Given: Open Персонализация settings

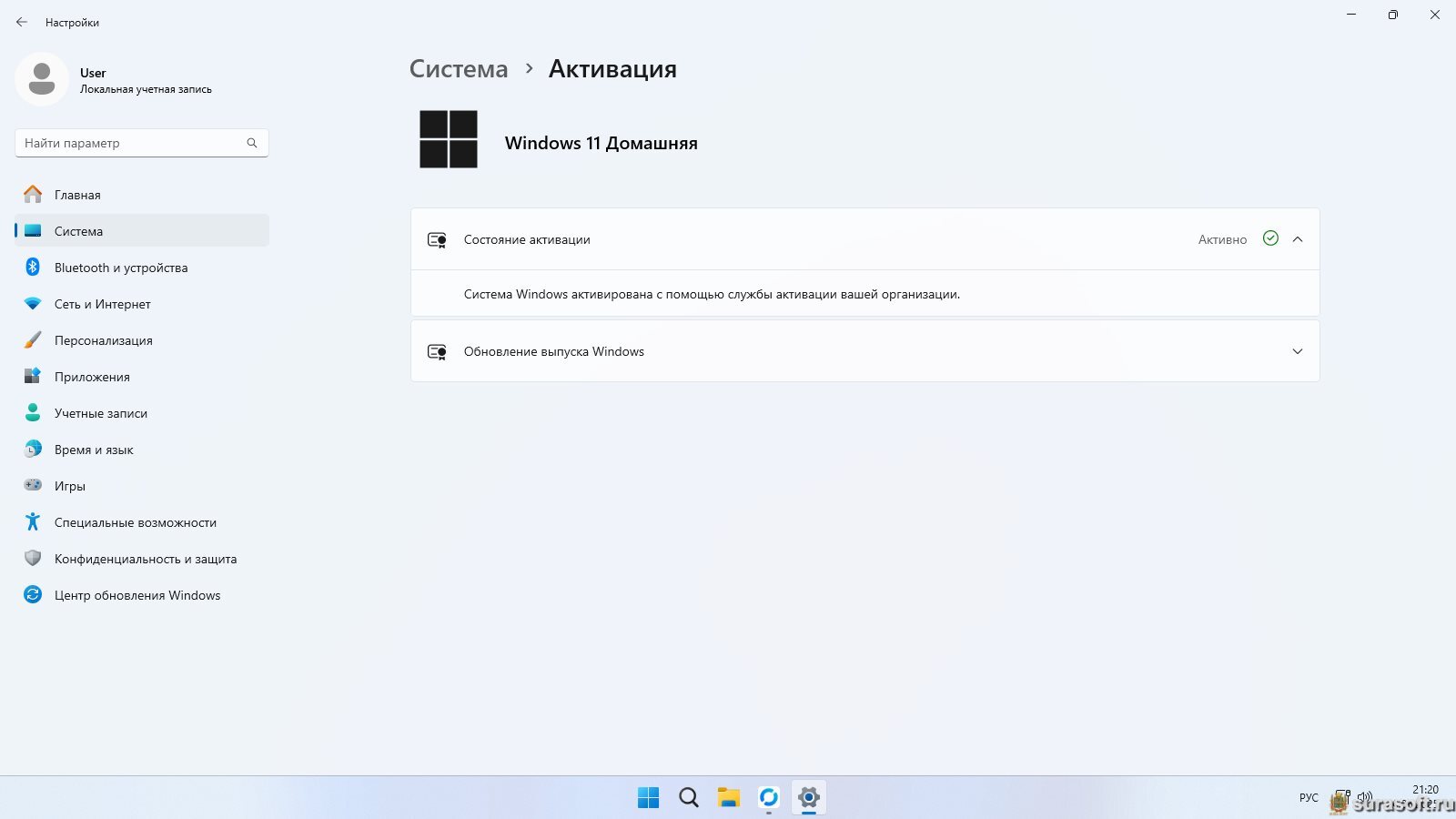Looking at the screenshot, I should click(142, 339).
